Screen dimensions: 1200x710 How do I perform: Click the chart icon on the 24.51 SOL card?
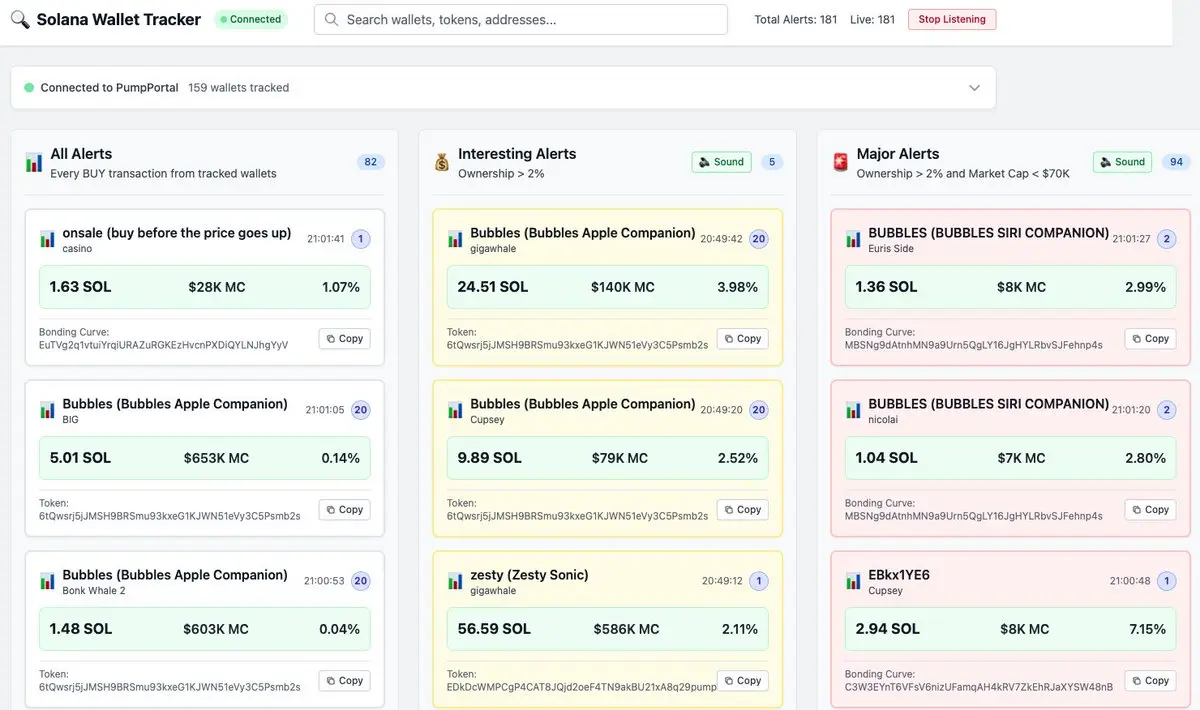(455, 239)
